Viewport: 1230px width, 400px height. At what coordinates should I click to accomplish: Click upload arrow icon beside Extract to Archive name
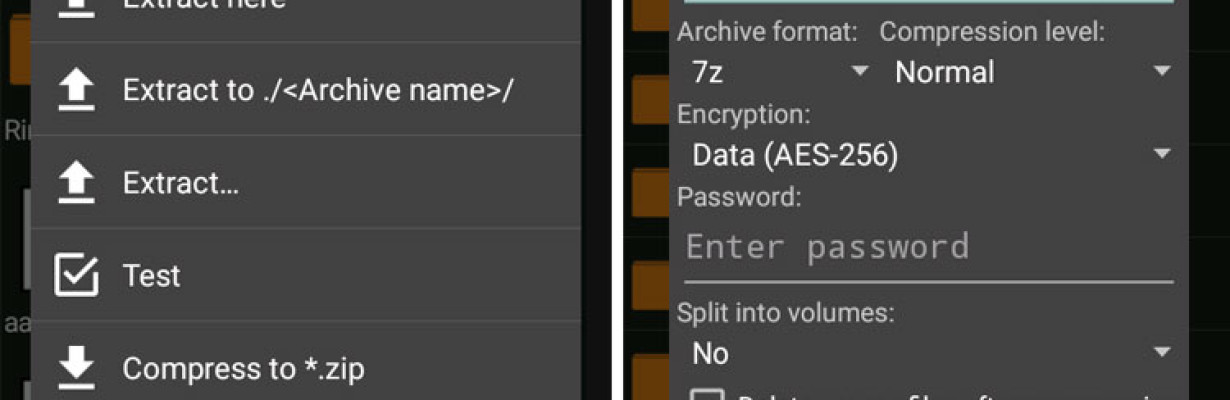(x=76, y=90)
